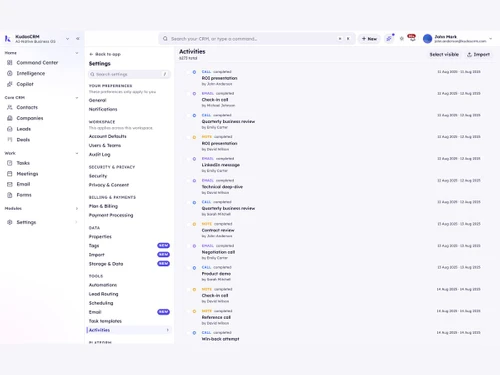Open Account Defaults settings
This screenshot has width=500, height=375.
coord(108,136)
